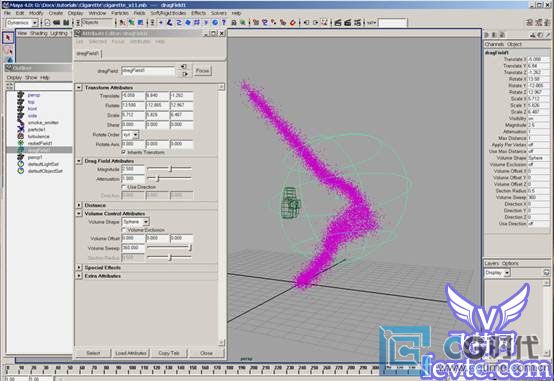Toggle the Inherits Transform checkbox
The height and width of the screenshot is (381, 554).
pos(124,152)
